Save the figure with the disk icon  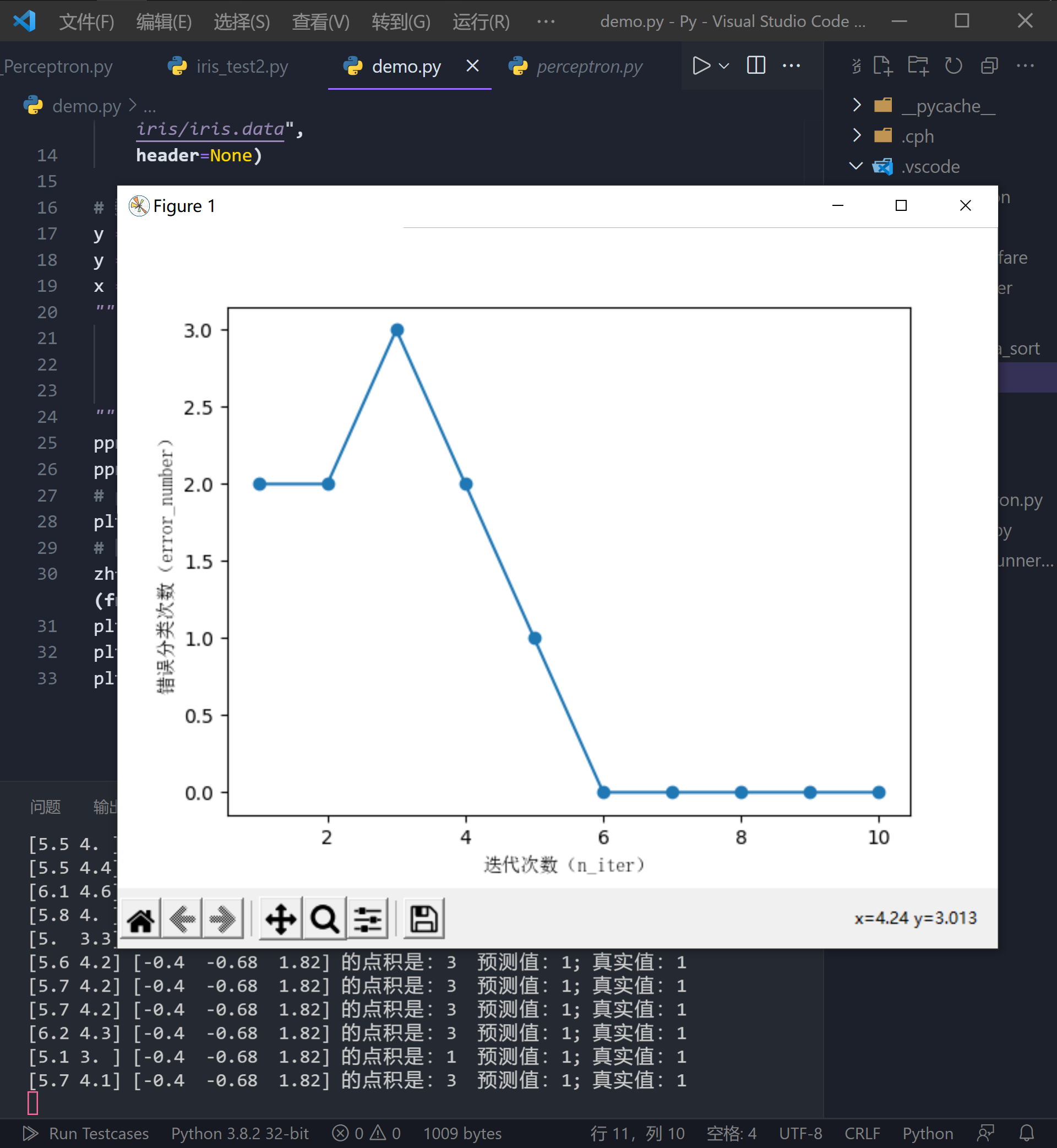coord(424,919)
